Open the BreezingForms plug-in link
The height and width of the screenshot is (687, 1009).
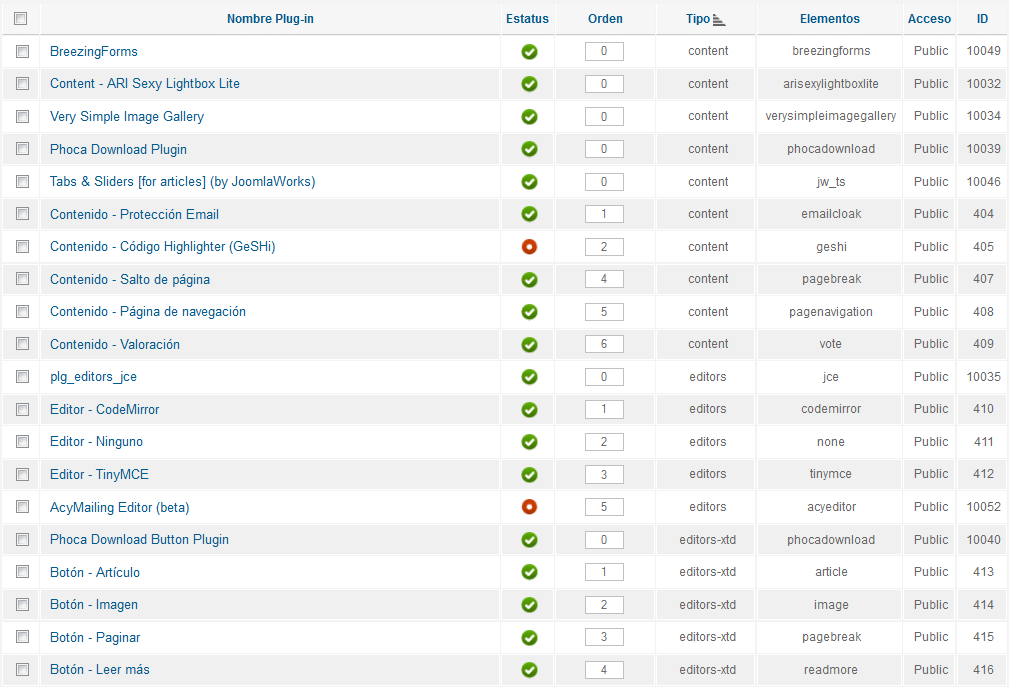click(x=94, y=51)
